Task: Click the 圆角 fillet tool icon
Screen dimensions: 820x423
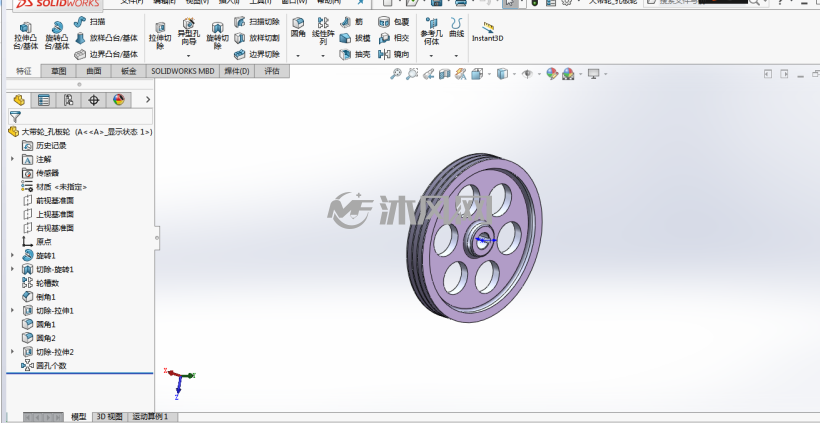Action: (298, 29)
